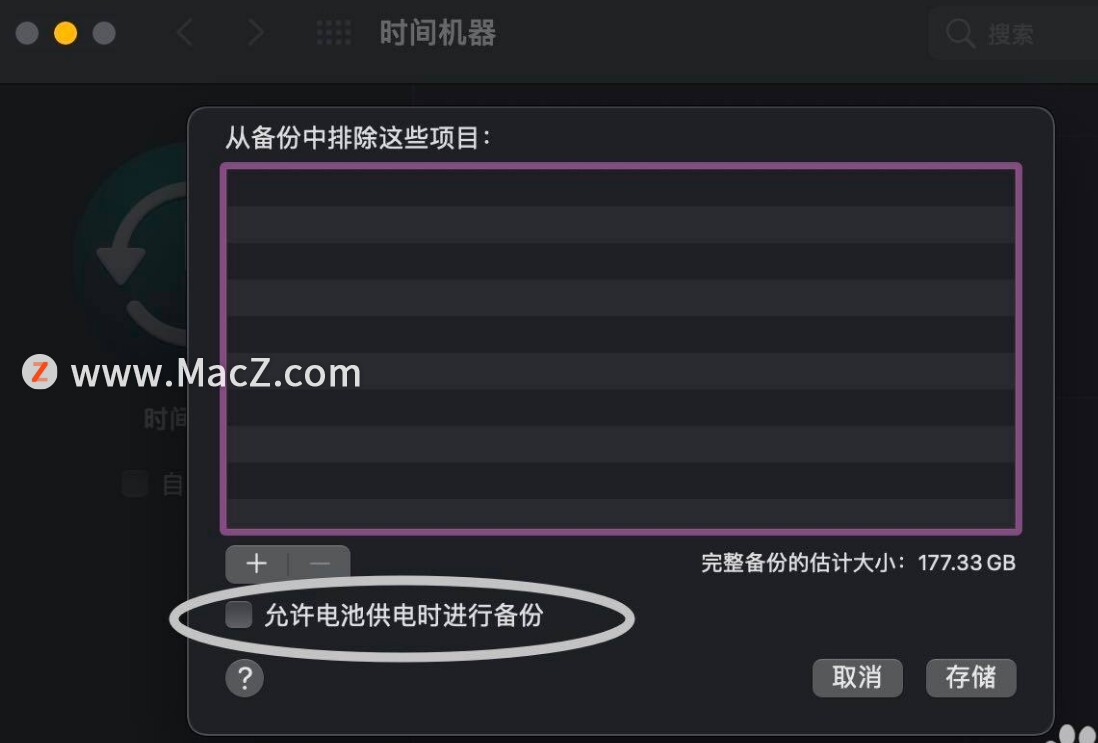
Task: Click the orange Z MacZ logo
Action: pos(39,372)
